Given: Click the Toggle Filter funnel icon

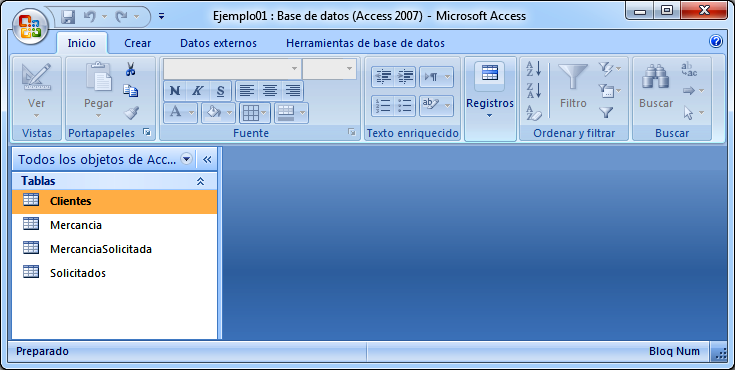Looking at the screenshot, I should click(607, 113).
